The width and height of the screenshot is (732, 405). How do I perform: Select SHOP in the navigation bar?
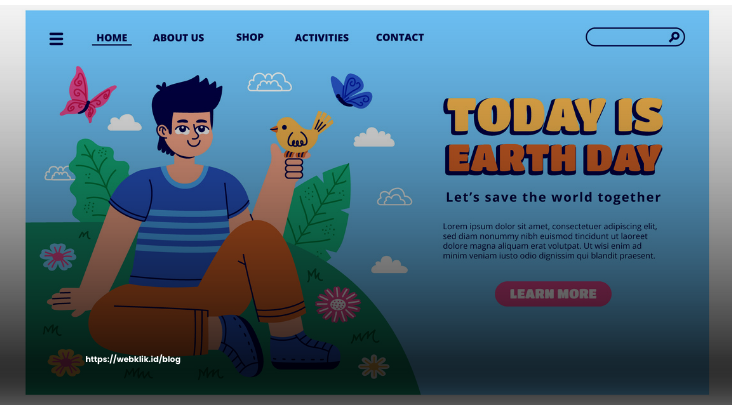(250, 37)
